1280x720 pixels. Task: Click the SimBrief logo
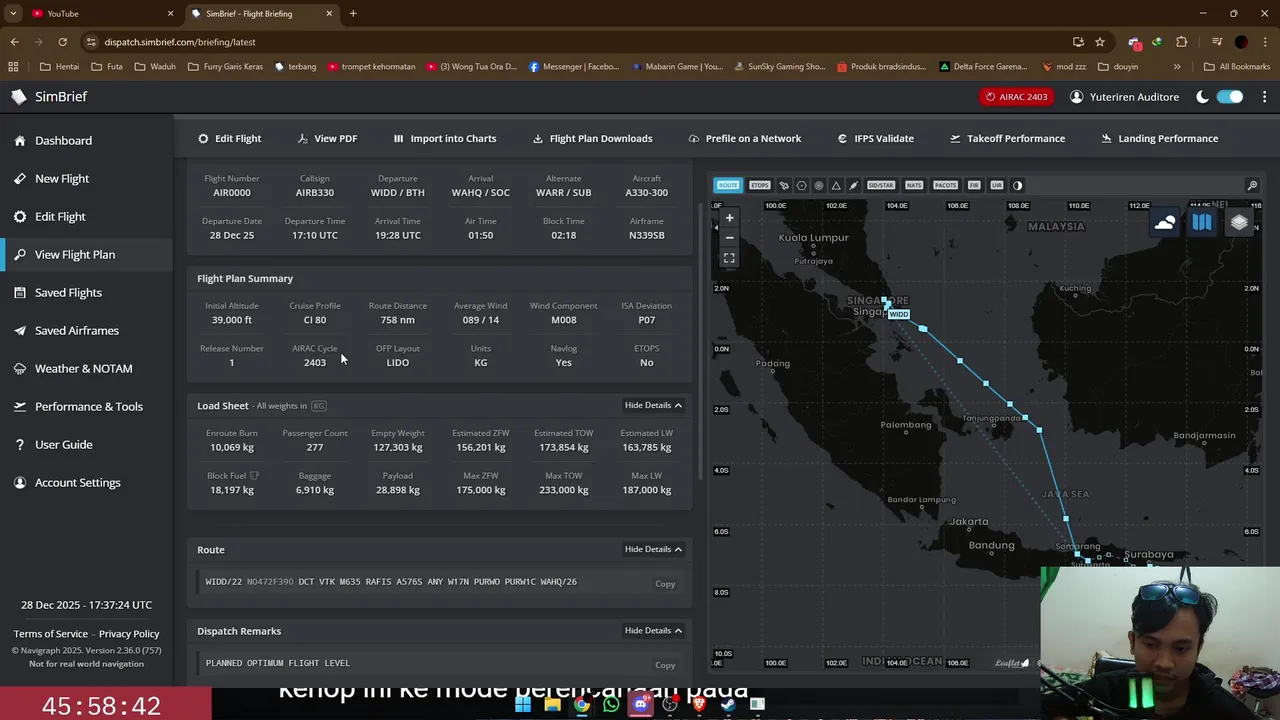click(49, 97)
